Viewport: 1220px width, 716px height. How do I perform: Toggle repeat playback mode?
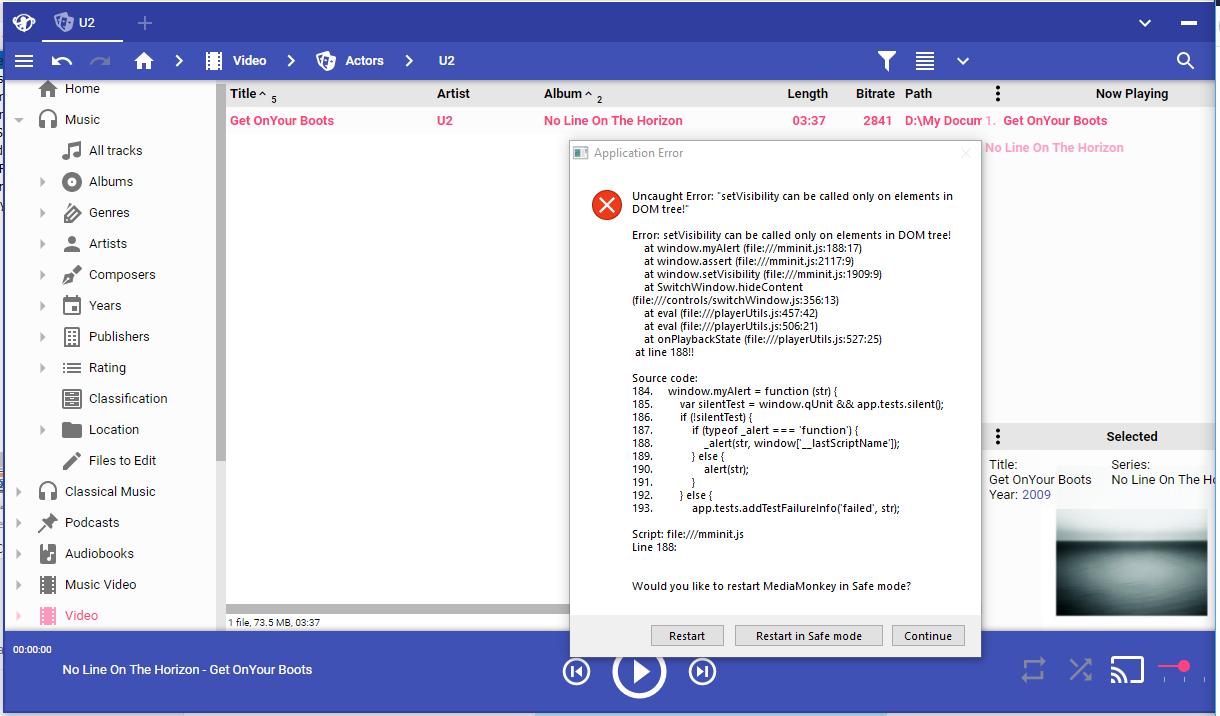pos(1033,670)
